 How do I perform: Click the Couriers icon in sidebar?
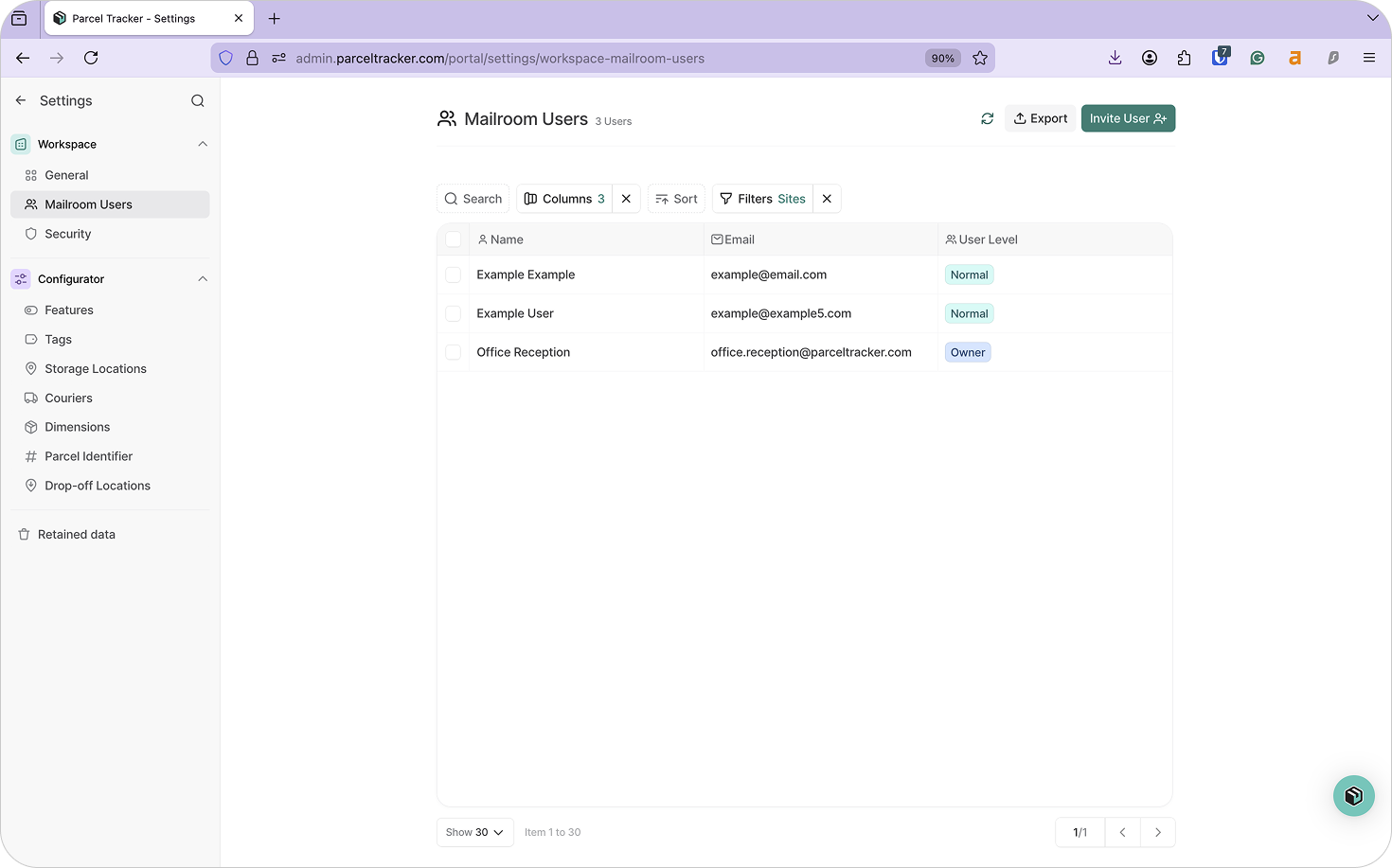(x=31, y=398)
